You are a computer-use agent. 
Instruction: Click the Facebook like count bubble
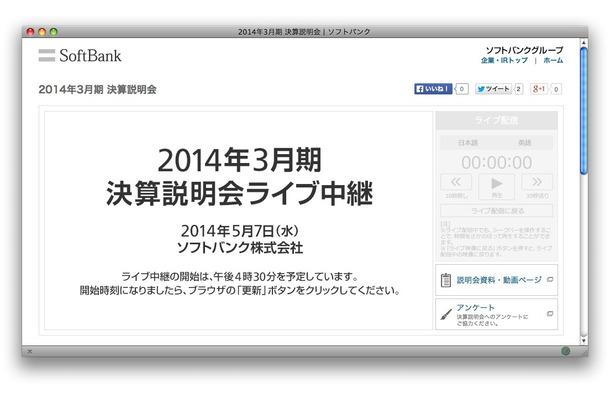pyautogui.click(x=461, y=89)
